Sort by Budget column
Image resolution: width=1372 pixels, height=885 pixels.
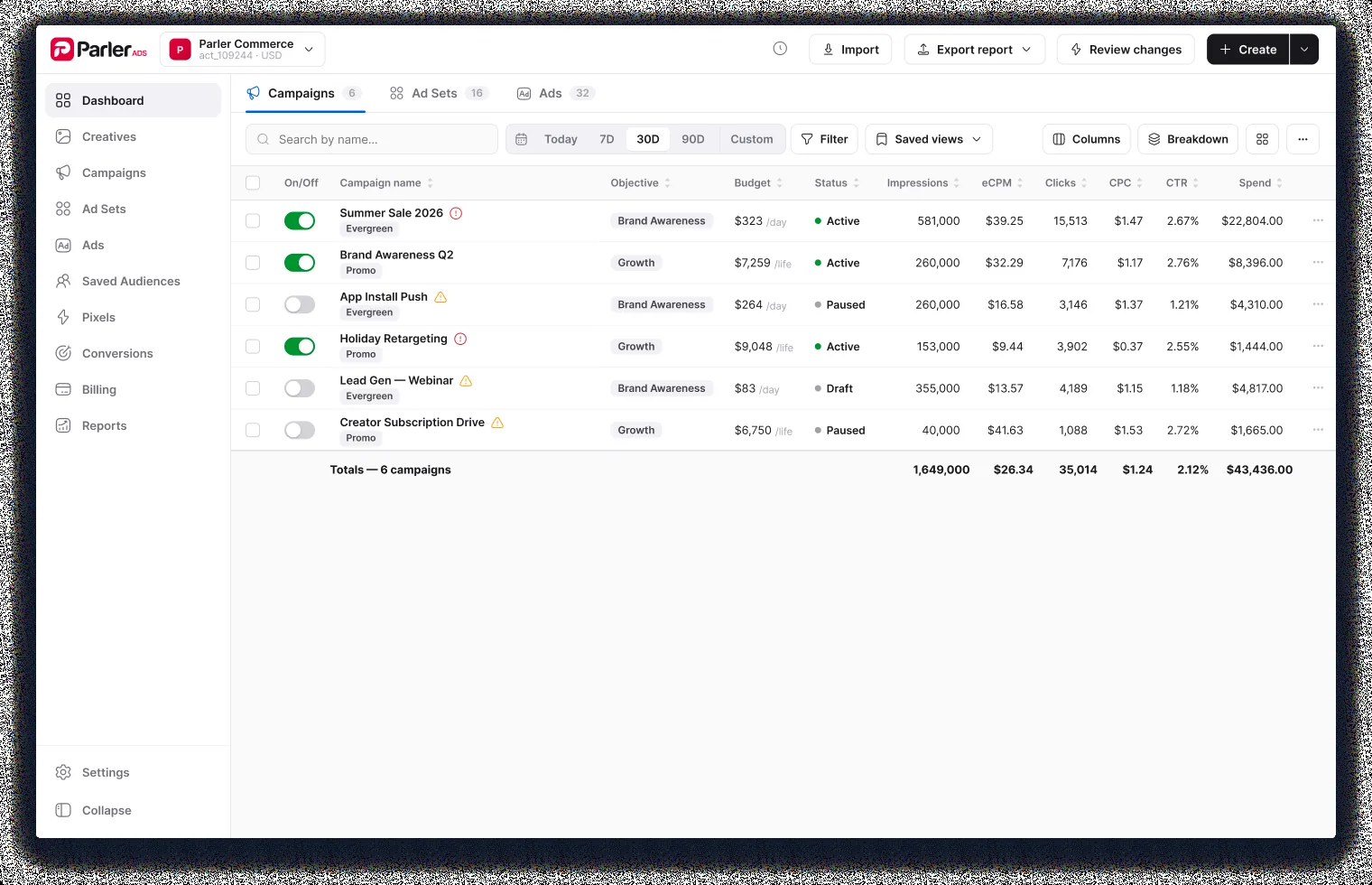pos(758,182)
